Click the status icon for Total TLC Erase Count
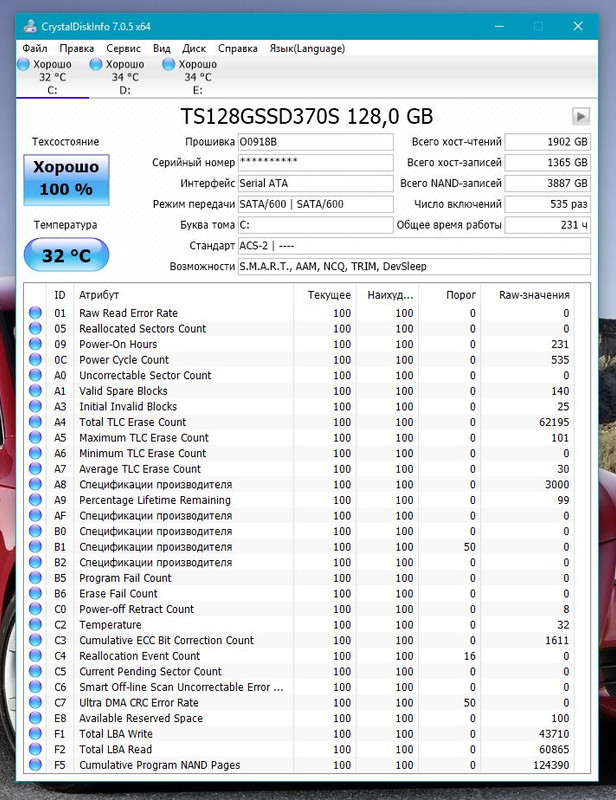The height and width of the screenshot is (800, 616). (35, 422)
